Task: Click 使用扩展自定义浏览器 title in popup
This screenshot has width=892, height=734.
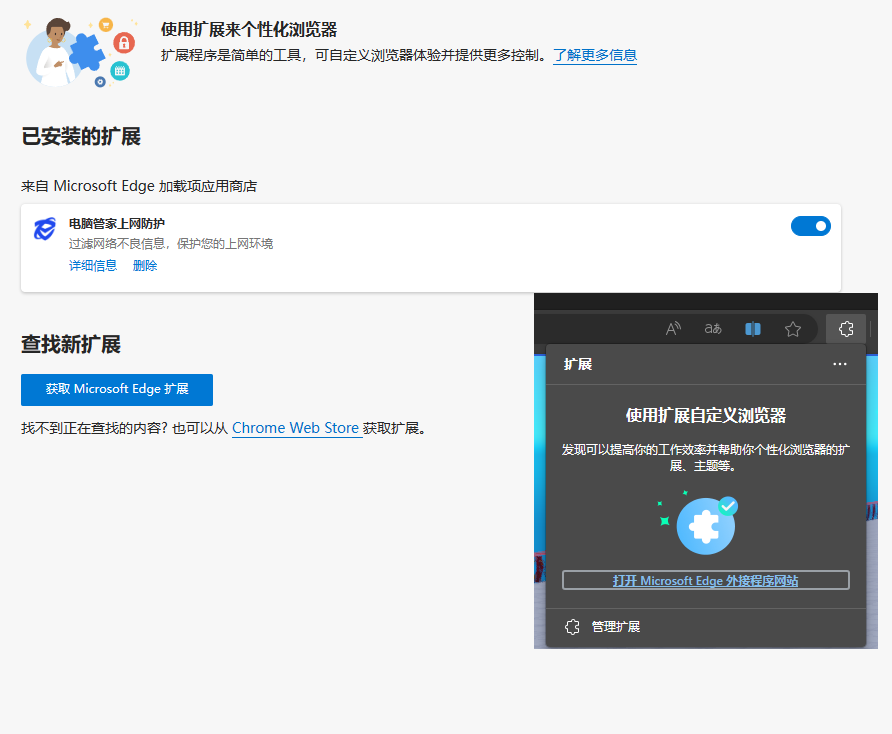Action: coord(705,416)
